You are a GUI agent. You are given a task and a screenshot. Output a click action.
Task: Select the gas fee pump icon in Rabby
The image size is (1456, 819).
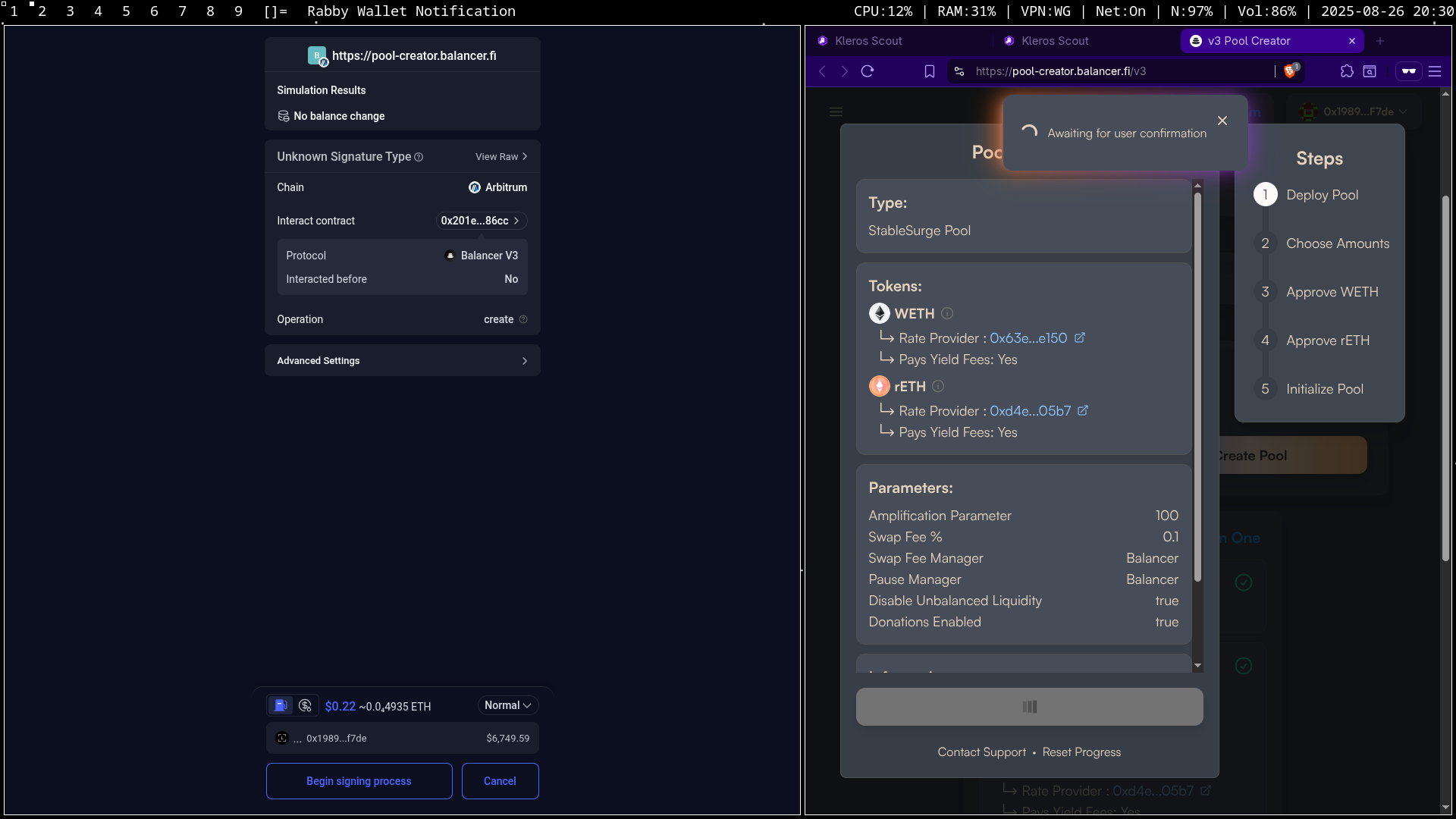click(281, 705)
